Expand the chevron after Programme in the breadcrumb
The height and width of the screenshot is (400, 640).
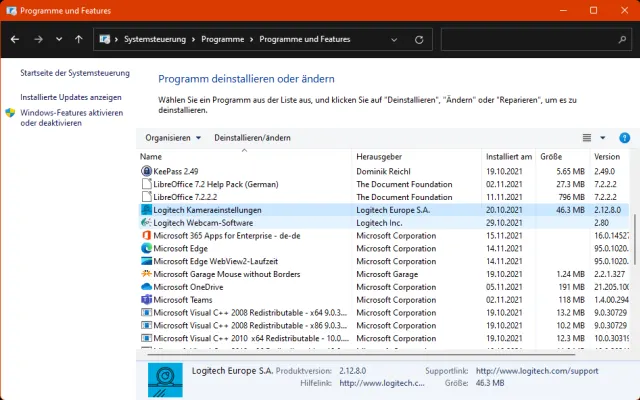(x=251, y=40)
